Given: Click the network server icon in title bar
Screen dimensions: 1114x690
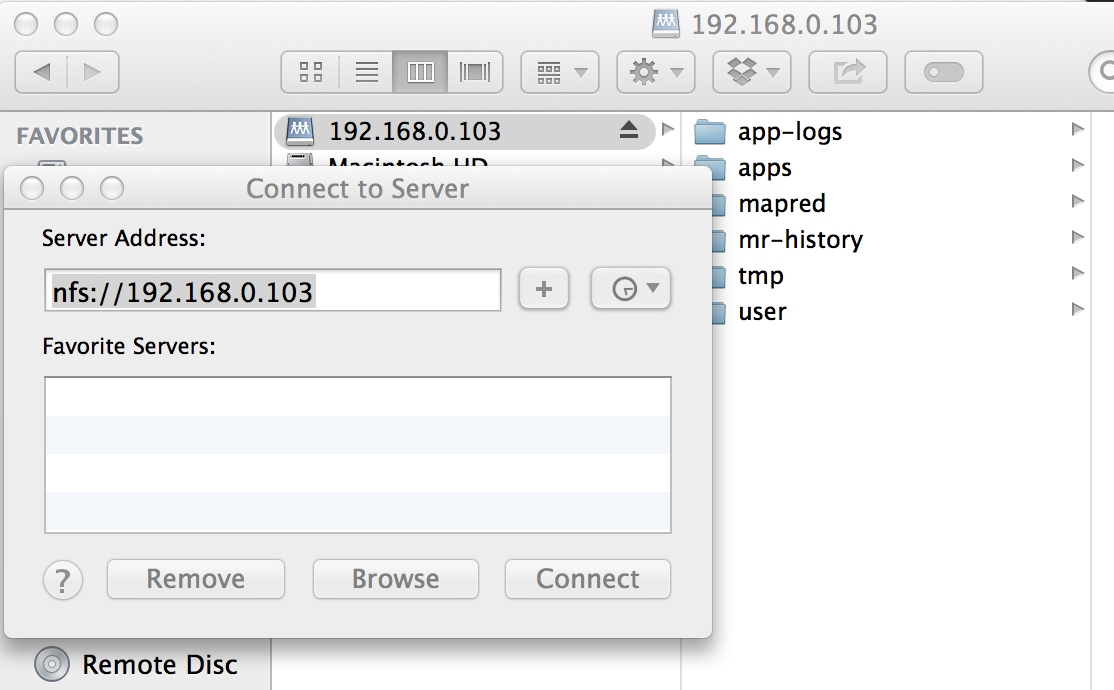Looking at the screenshot, I should point(666,23).
